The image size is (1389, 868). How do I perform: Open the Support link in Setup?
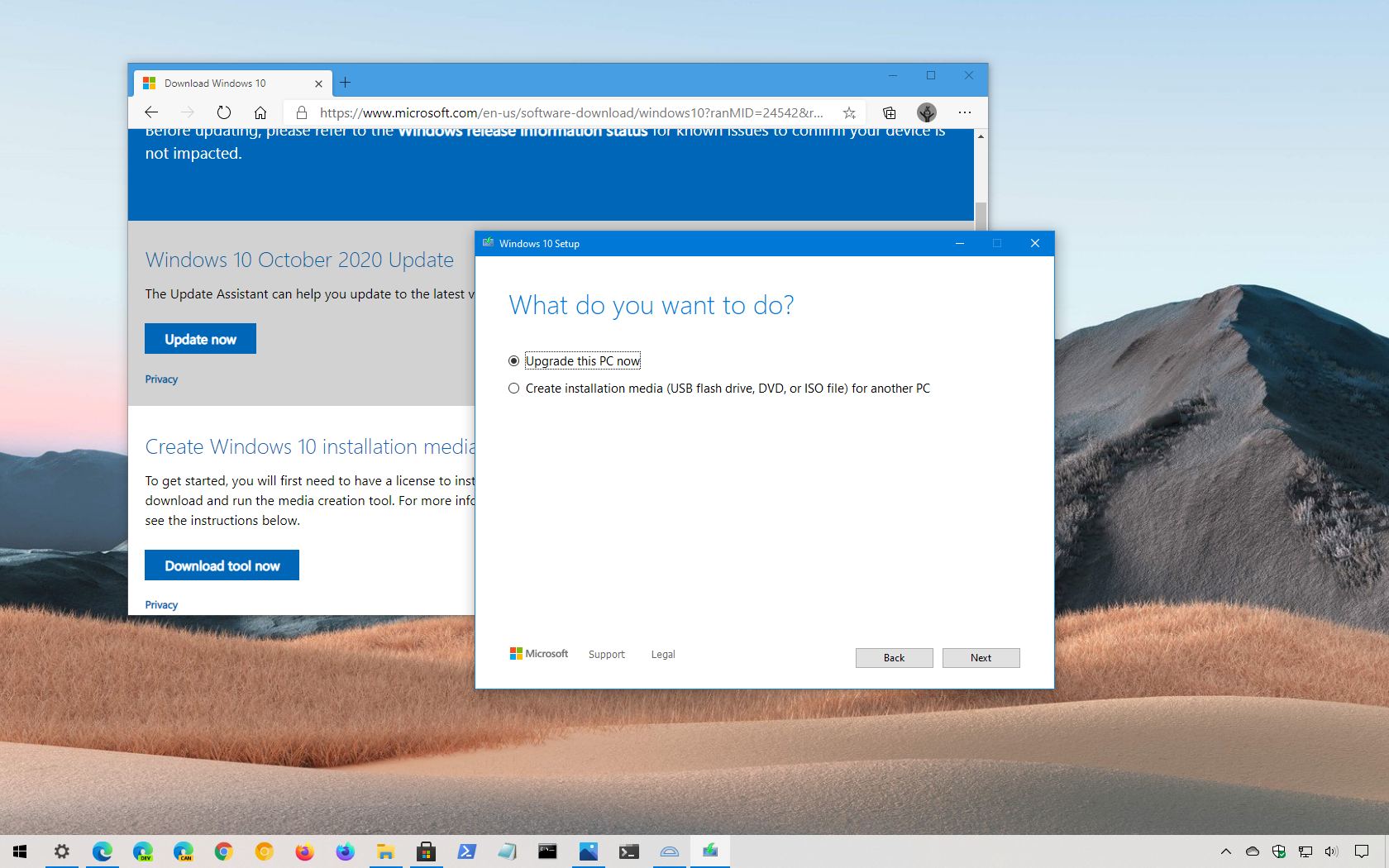607,655
